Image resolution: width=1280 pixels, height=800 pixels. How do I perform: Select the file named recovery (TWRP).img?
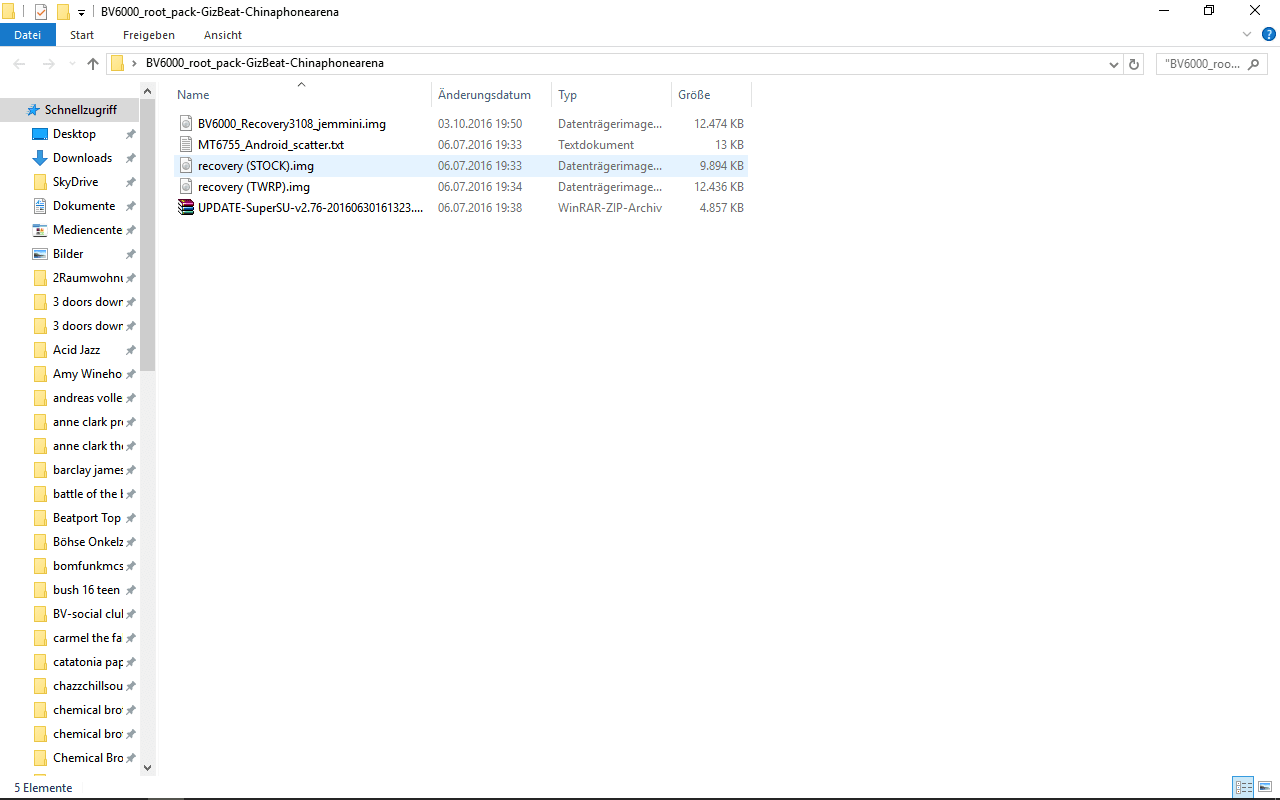click(254, 187)
